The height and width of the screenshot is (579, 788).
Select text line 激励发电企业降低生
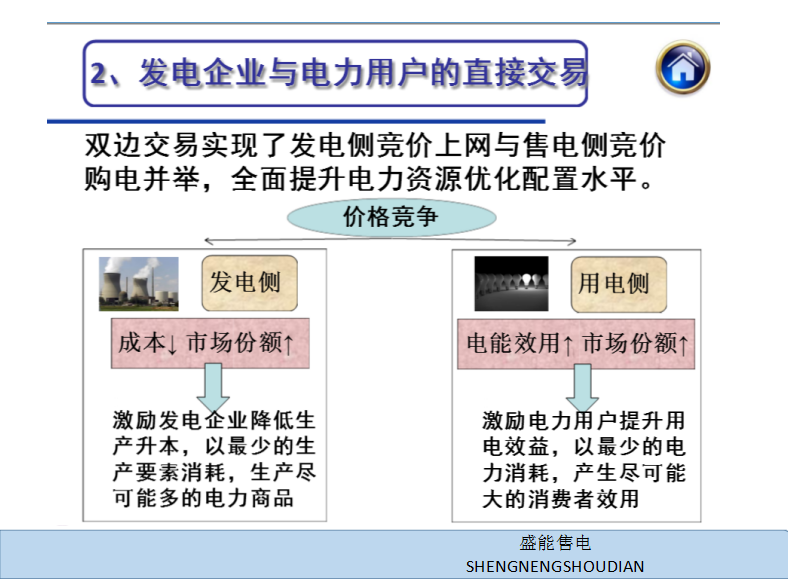click(214, 421)
